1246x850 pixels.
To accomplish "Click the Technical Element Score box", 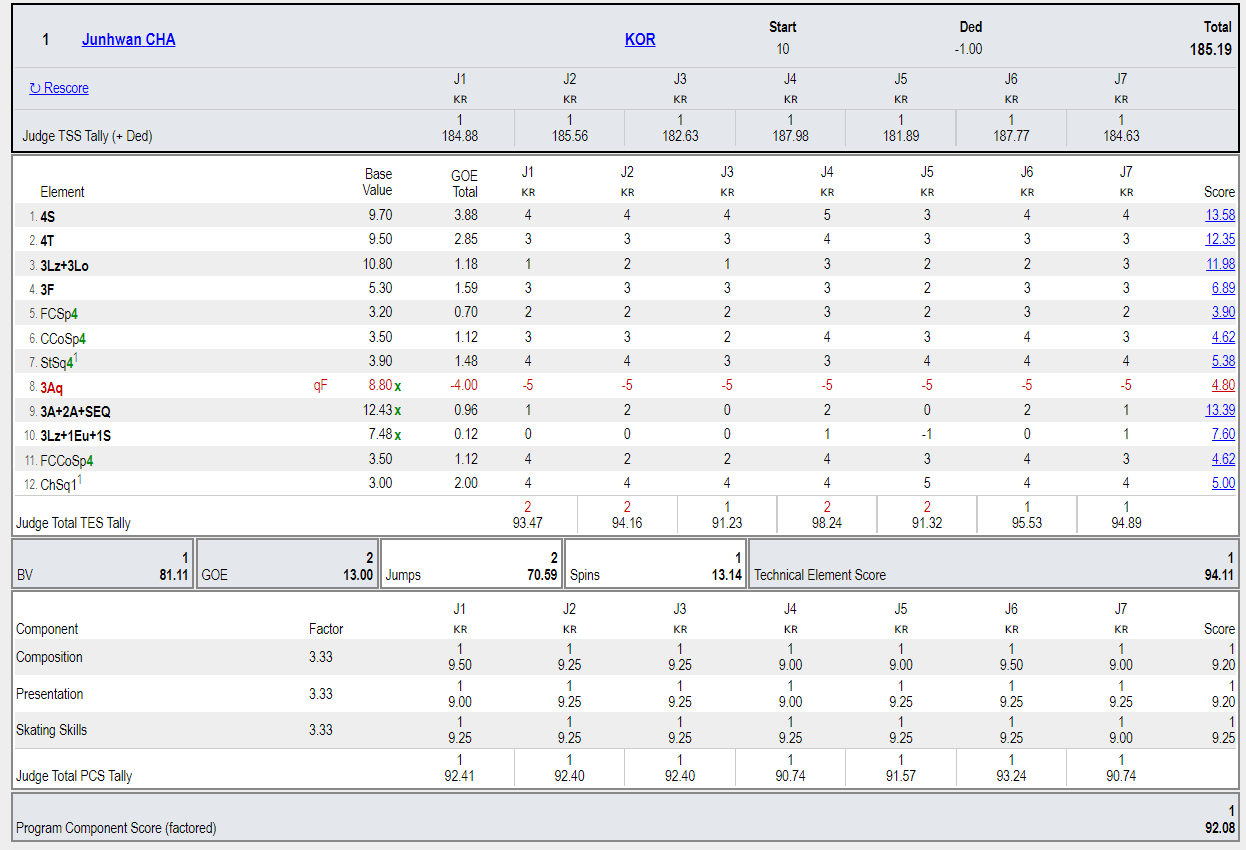I will tap(994, 564).
